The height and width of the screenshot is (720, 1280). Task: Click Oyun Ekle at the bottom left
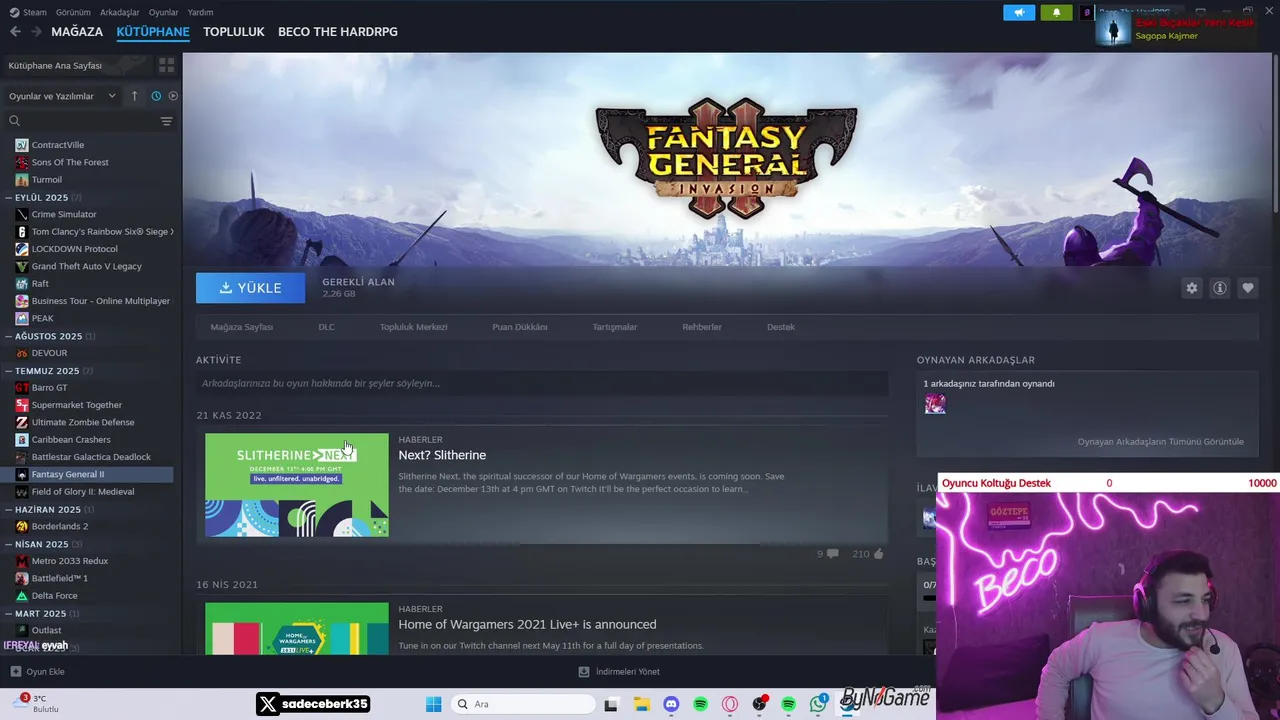click(x=37, y=672)
